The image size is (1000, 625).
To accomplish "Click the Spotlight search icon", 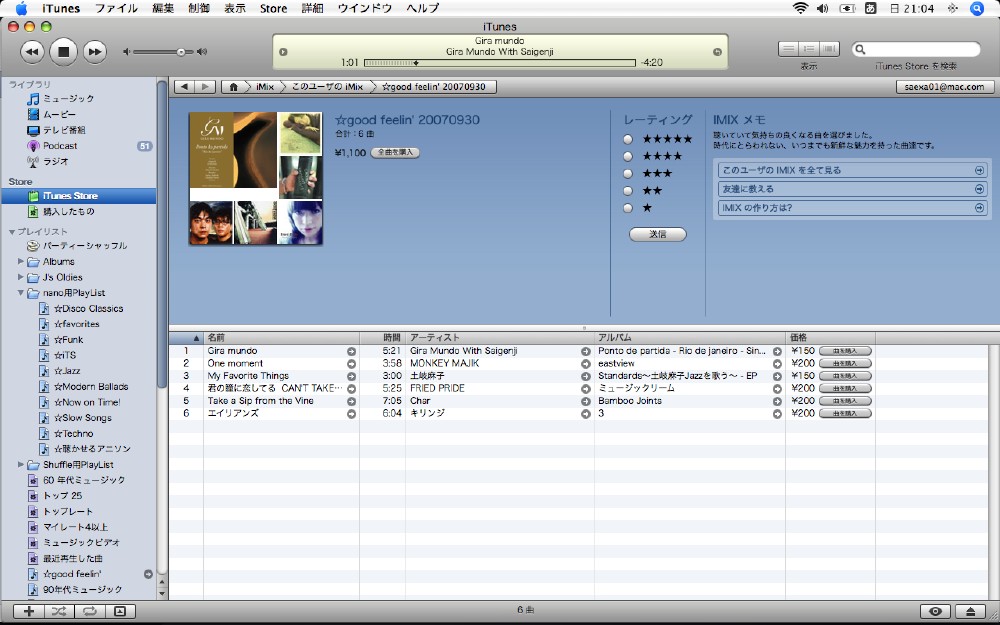I will (x=977, y=8).
